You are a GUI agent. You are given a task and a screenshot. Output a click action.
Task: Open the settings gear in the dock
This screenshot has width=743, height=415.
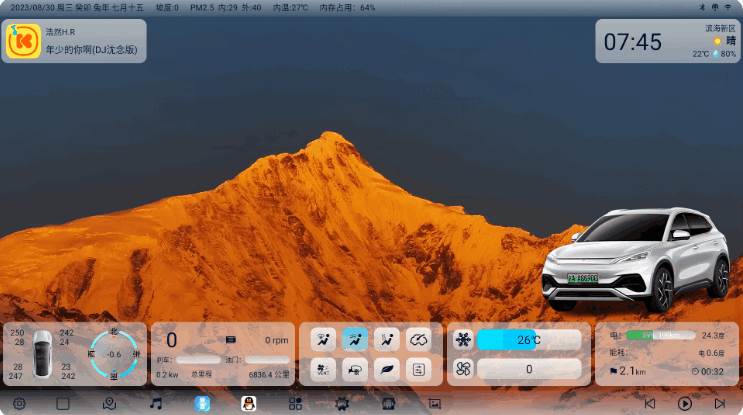(x=18, y=403)
